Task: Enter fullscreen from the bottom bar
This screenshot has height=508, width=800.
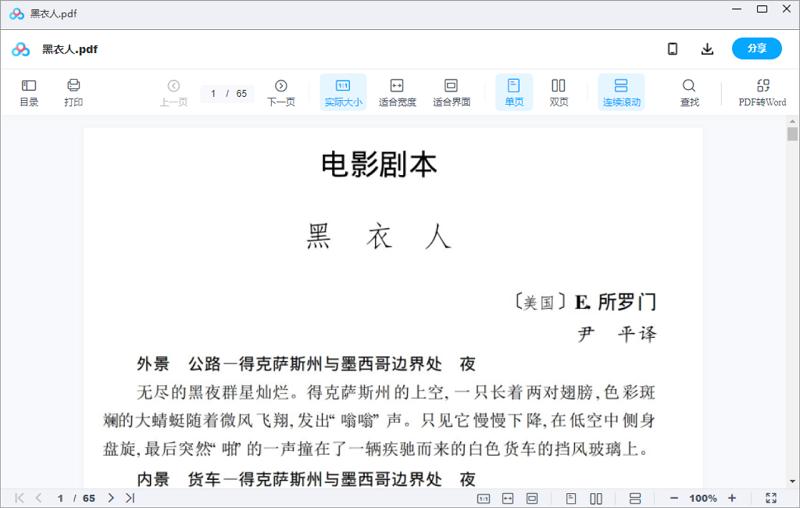Action: point(771,498)
